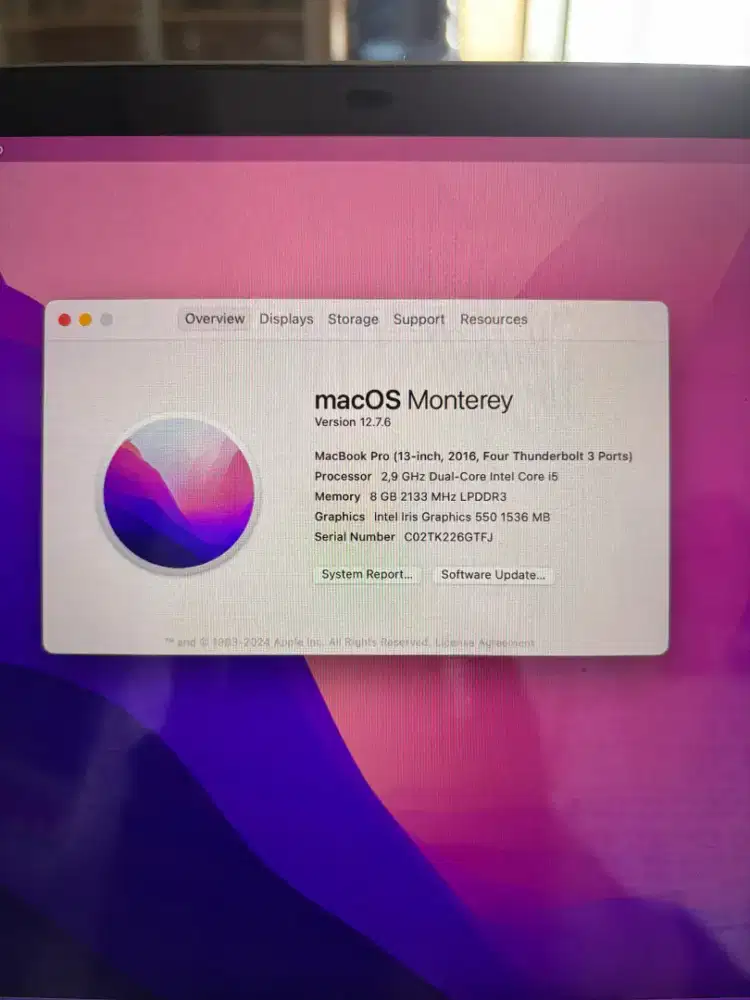Click the MacBook Pro model description line
This screenshot has height=1000, width=750.
(473, 456)
